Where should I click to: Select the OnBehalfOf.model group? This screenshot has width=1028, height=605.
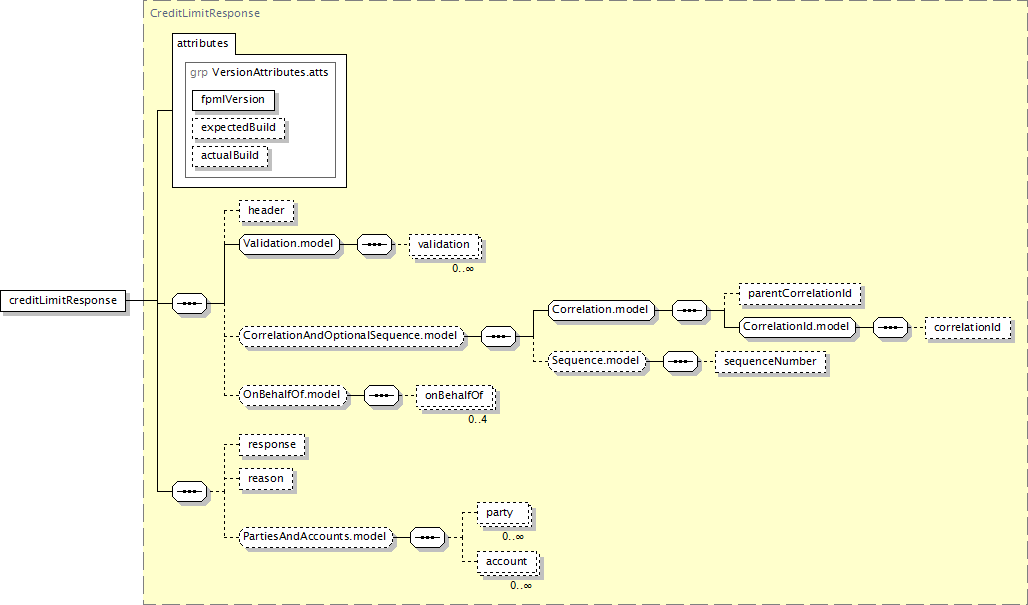[x=292, y=395]
